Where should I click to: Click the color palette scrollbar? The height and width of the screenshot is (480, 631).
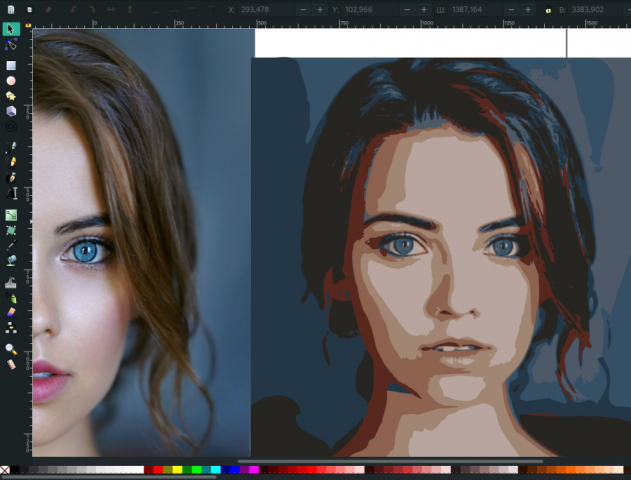[109, 477]
